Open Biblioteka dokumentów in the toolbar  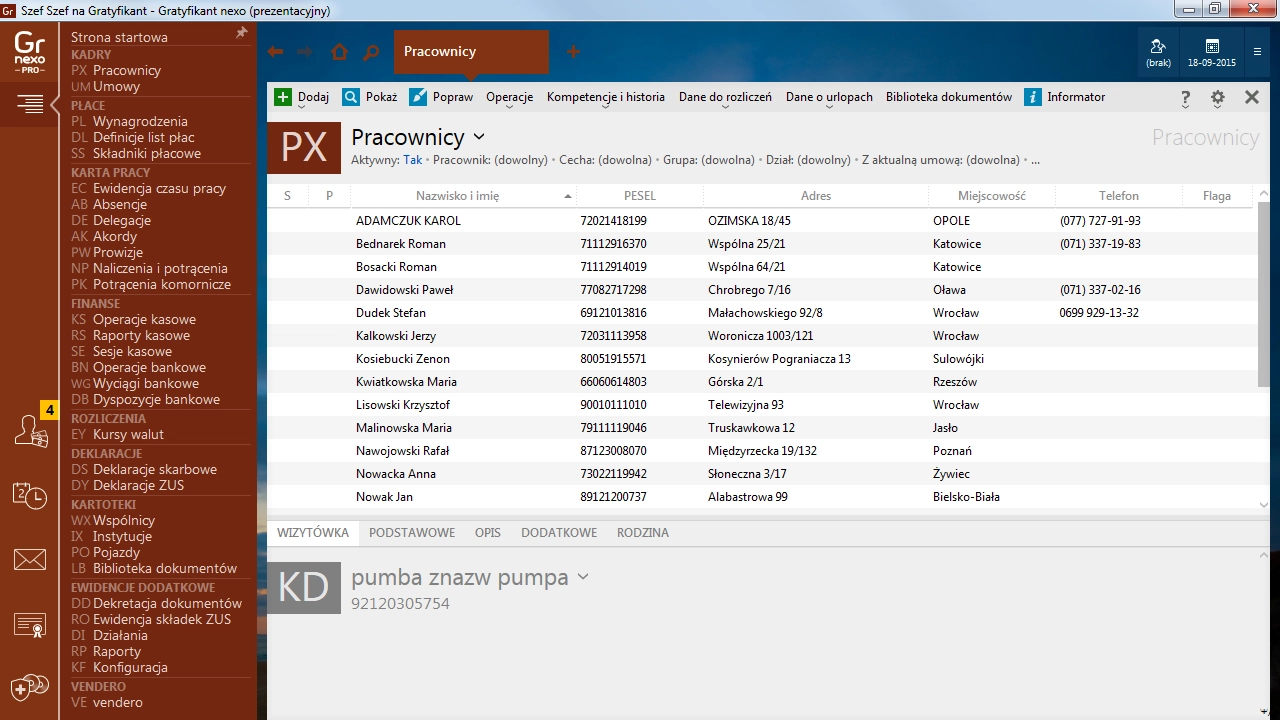tap(948, 97)
